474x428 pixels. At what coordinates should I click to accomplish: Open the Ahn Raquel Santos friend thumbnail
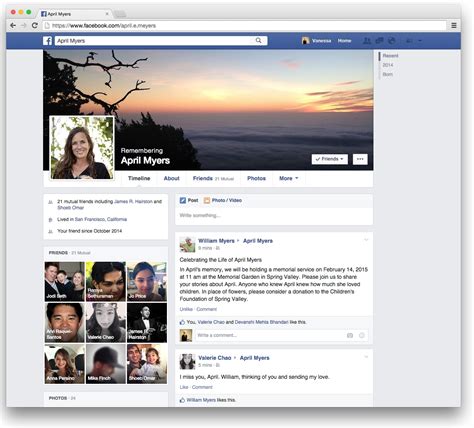(x=64, y=323)
